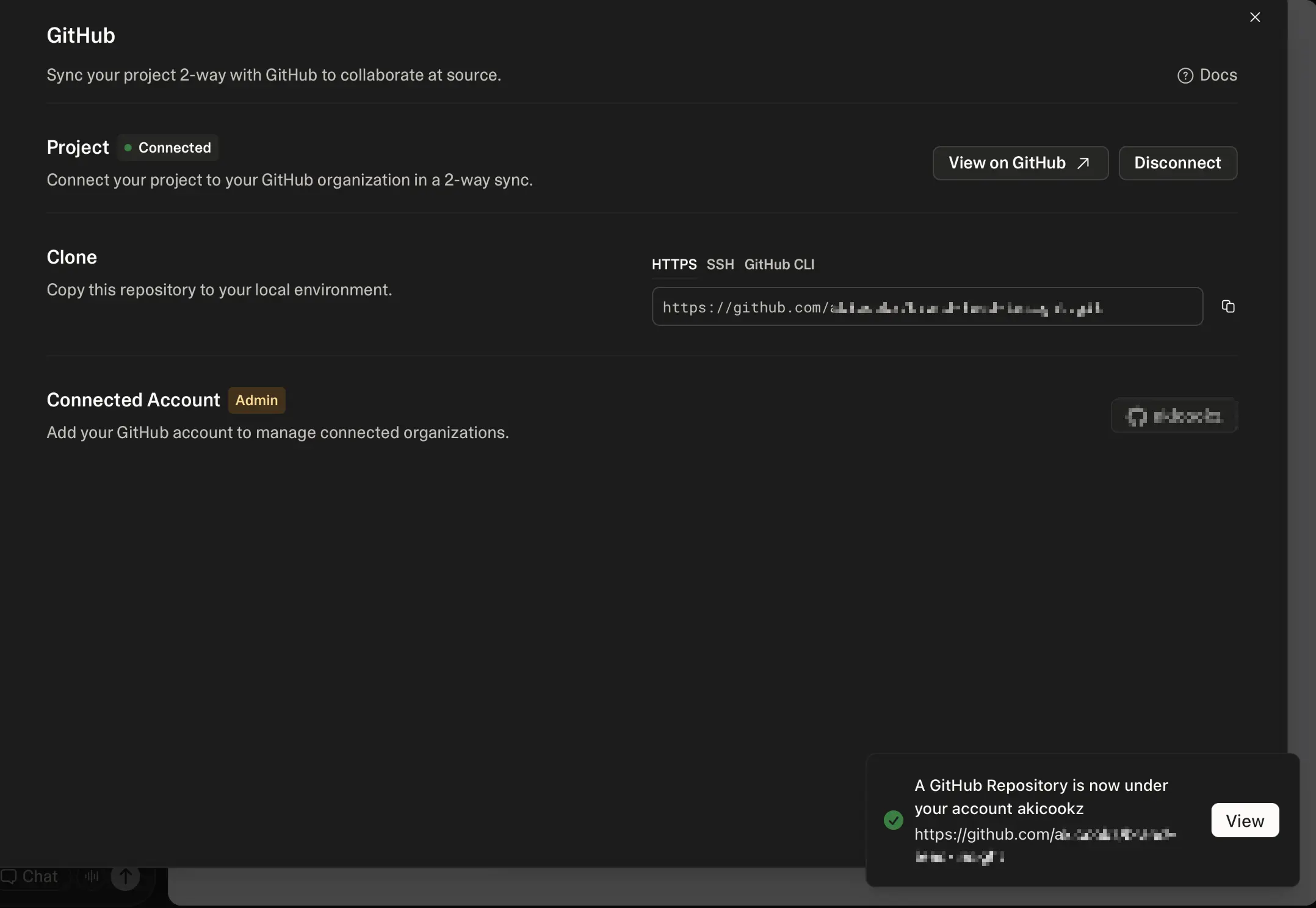1316x908 pixels.
Task: Click the question mark icon next to Docs
Action: (1185, 75)
